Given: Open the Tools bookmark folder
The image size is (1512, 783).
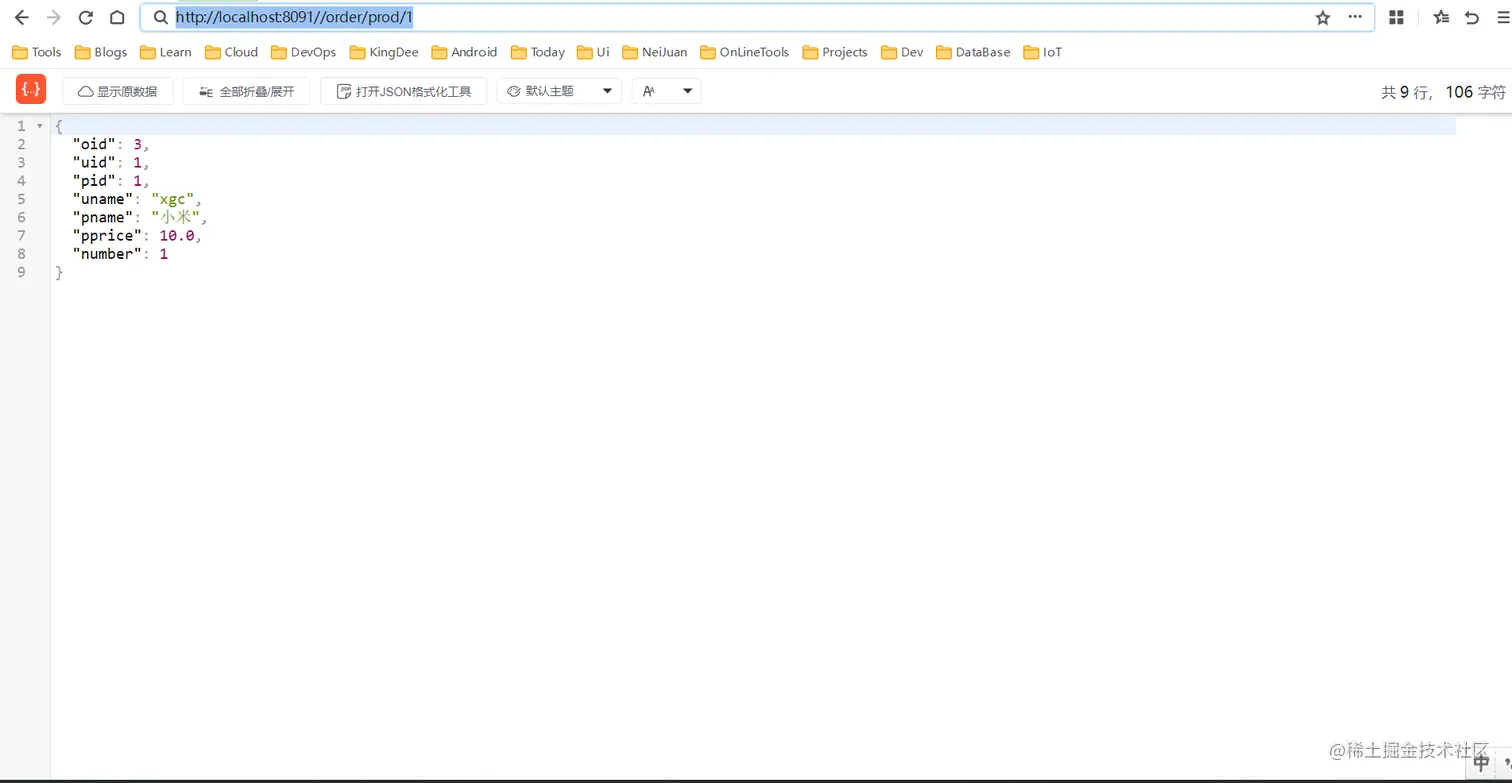Looking at the screenshot, I should coord(36,52).
